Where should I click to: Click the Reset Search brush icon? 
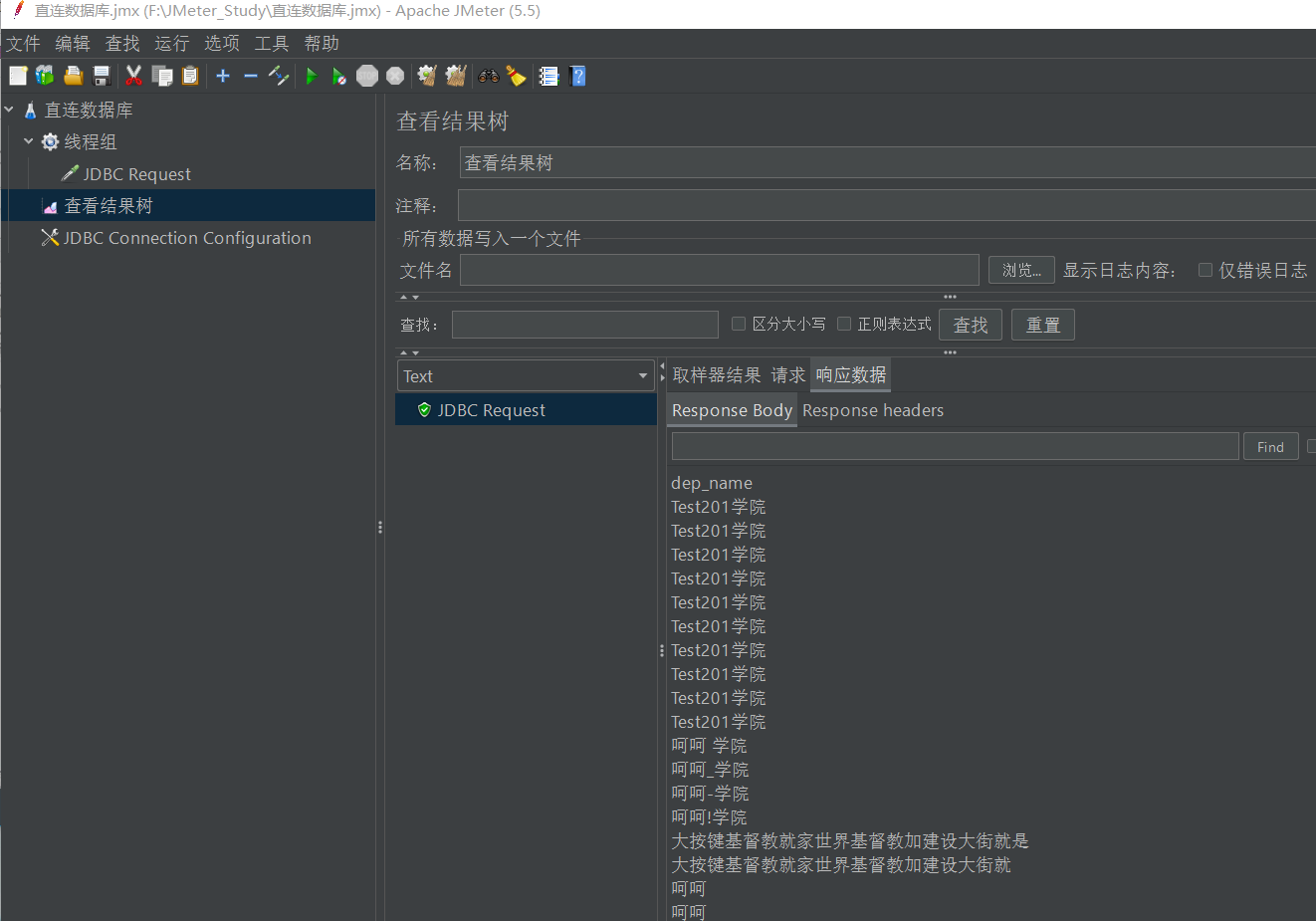click(516, 76)
